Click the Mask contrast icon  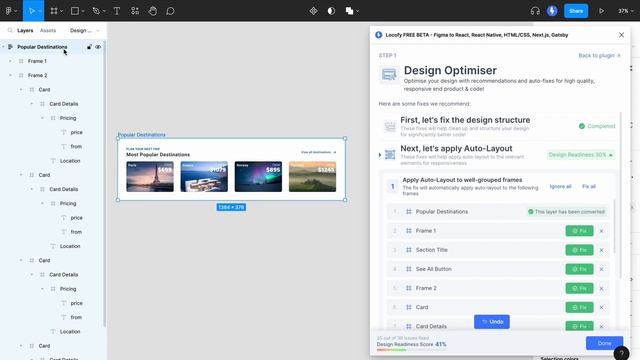(x=331, y=11)
